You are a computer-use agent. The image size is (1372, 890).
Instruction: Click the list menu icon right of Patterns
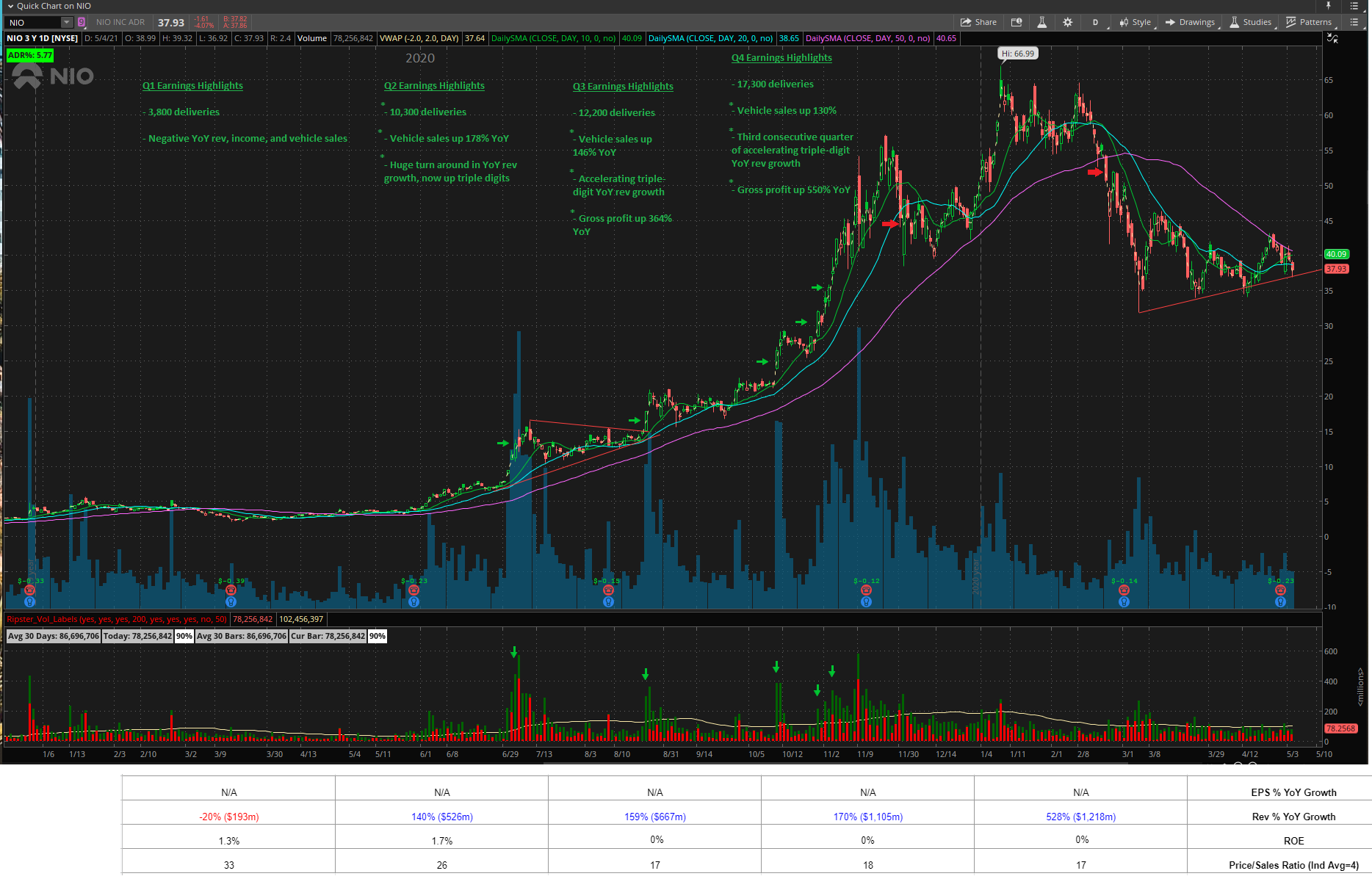point(1354,22)
